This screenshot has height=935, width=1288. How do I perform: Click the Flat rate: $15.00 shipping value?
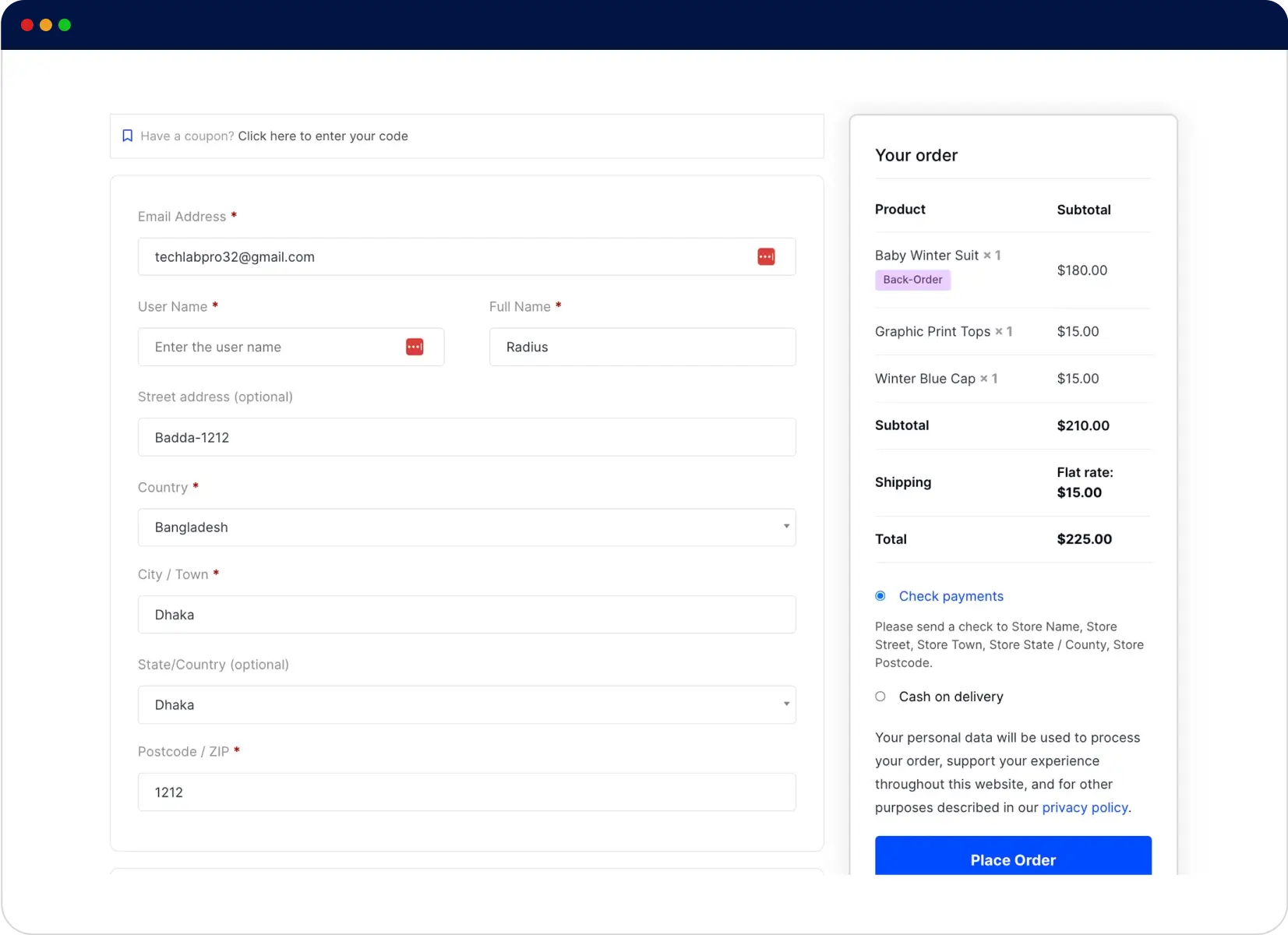tap(1085, 482)
